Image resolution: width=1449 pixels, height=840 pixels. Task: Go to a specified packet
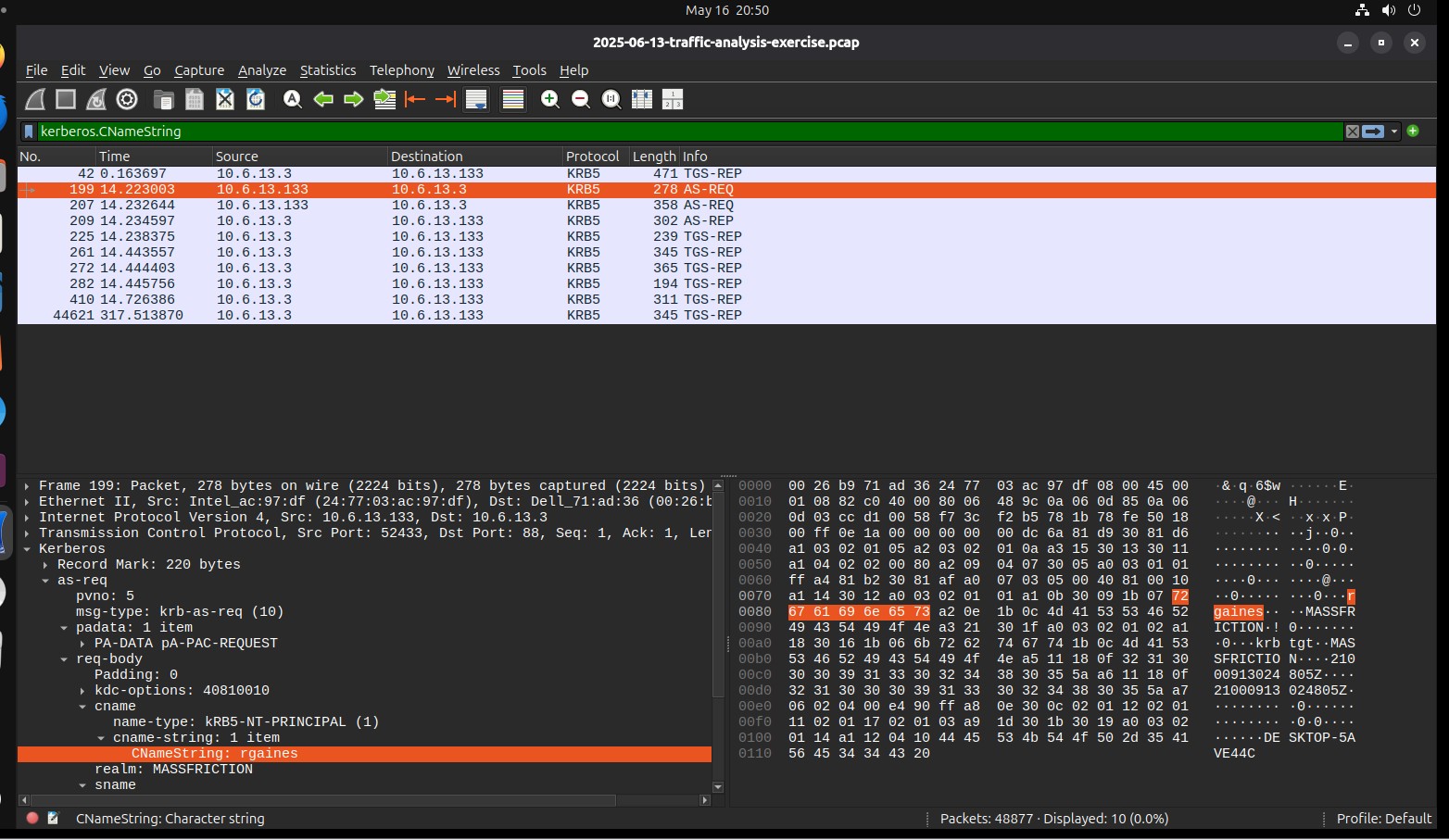pyautogui.click(x=384, y=99)
